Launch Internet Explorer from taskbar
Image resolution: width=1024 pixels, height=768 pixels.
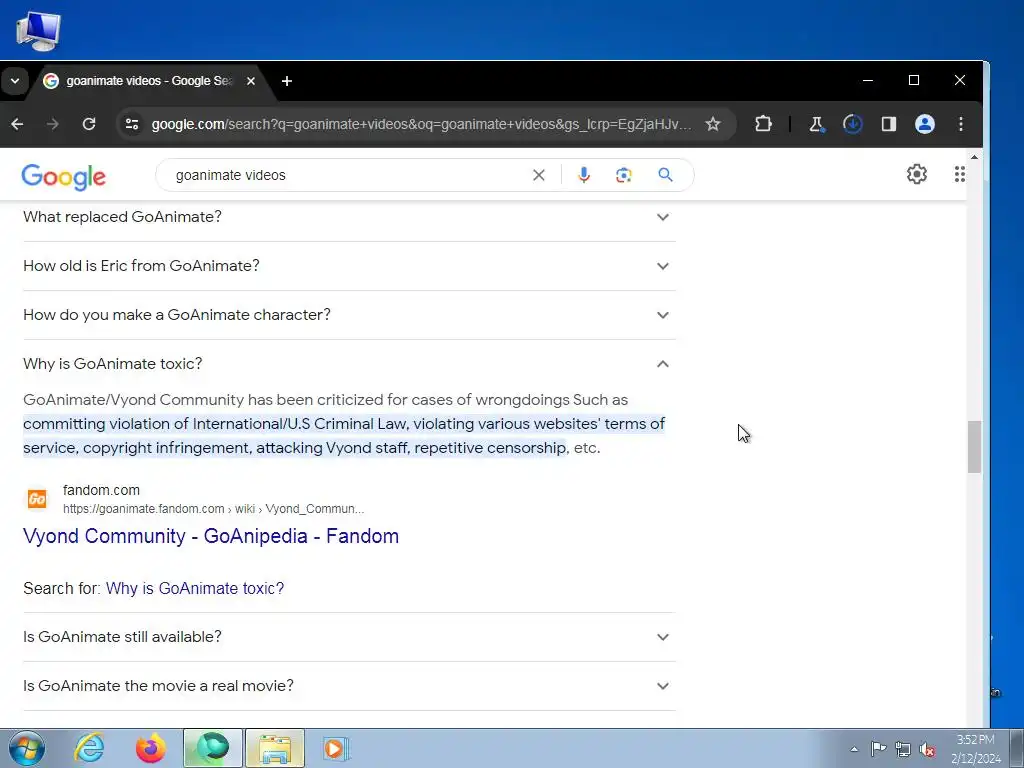(x=89, y=748)
